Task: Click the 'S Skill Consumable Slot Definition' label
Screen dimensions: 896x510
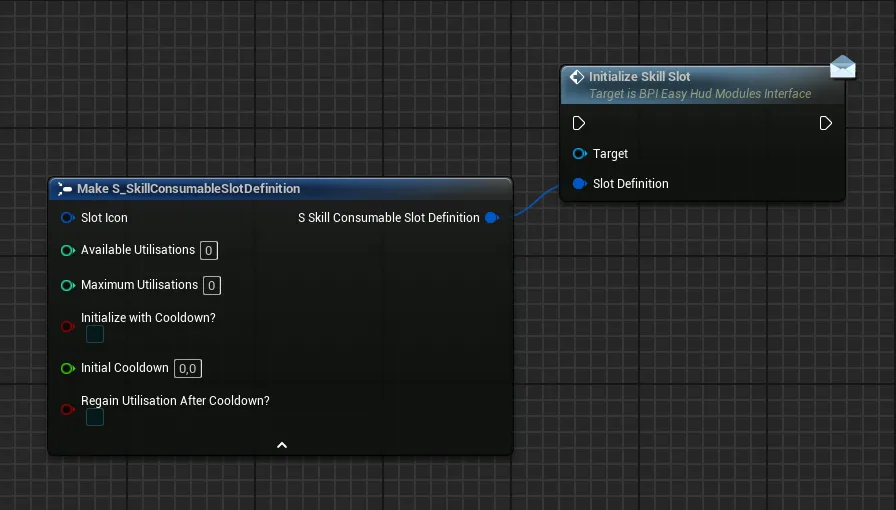Action: click(x=389, y=218)
